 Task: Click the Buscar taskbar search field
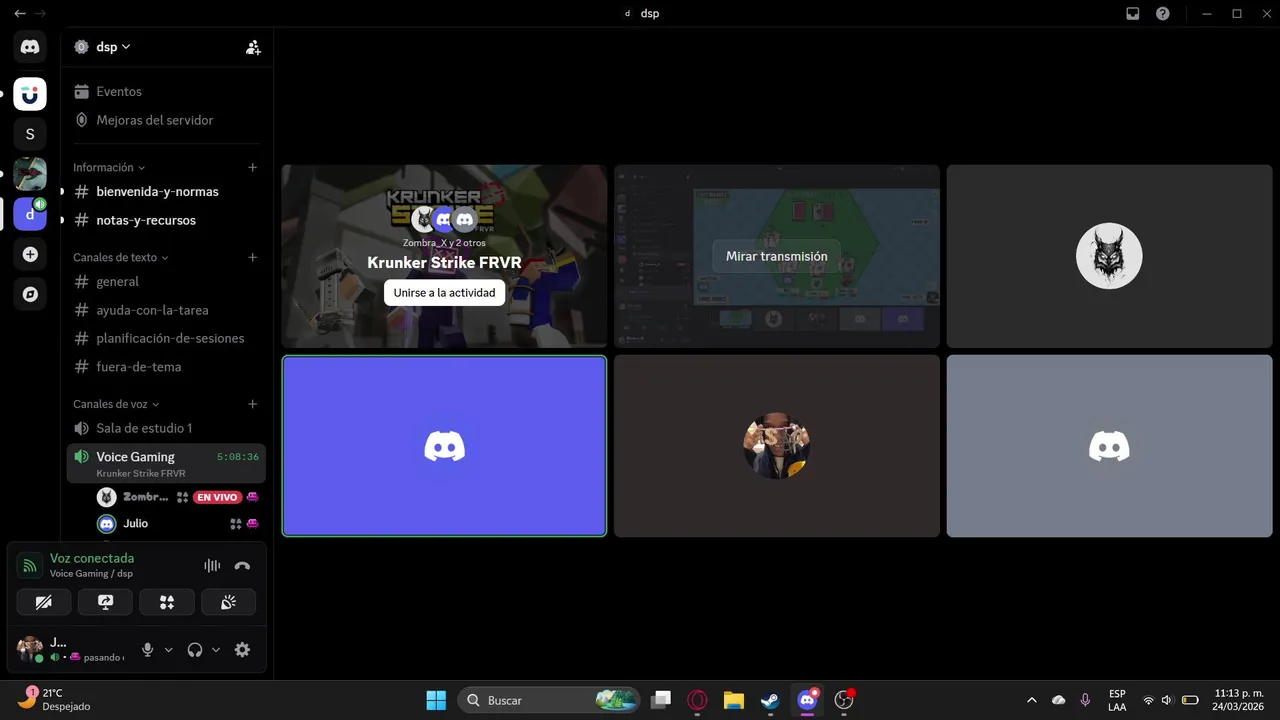coord(548,700)
